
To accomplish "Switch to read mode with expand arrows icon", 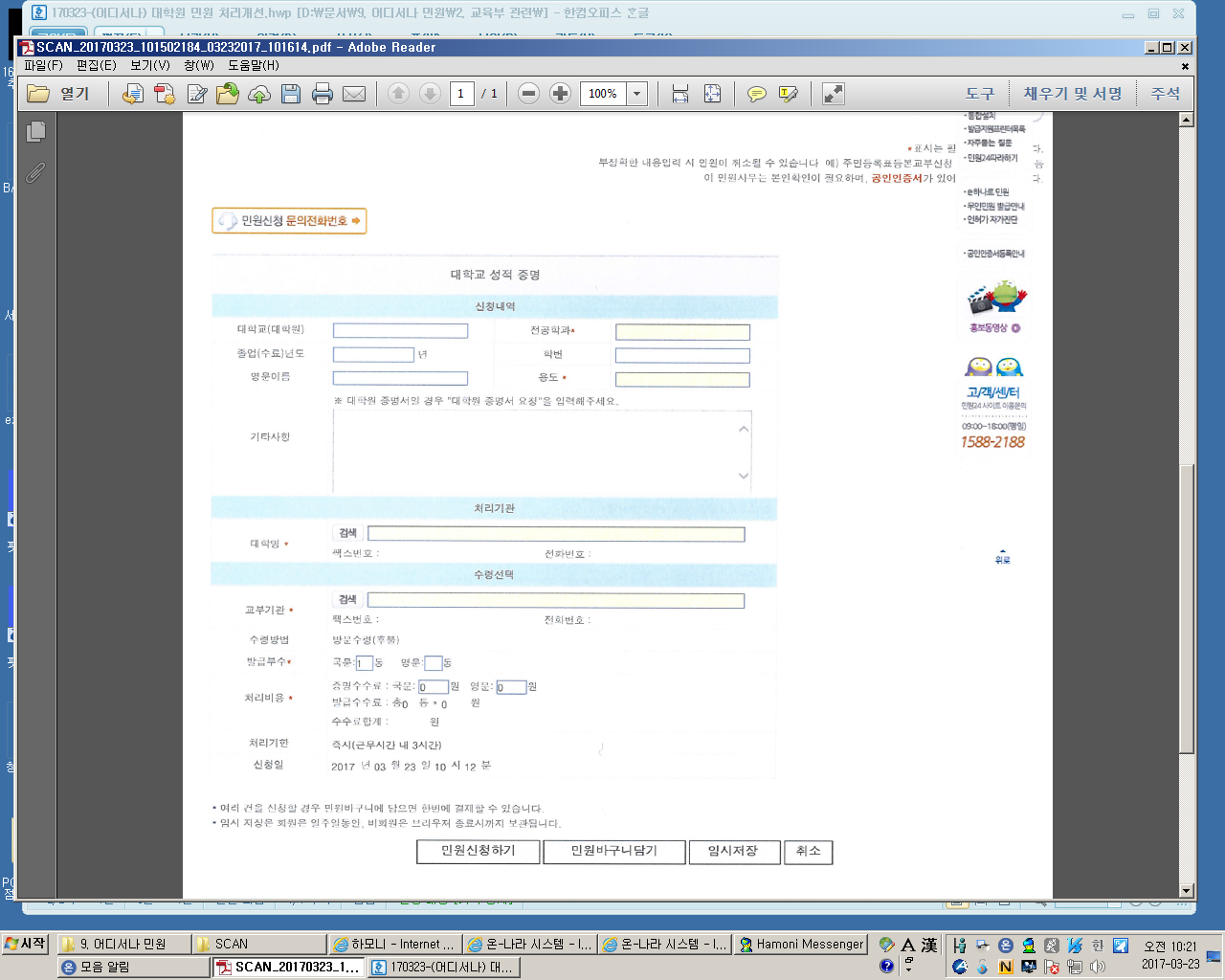I will [x=834, y=94].
